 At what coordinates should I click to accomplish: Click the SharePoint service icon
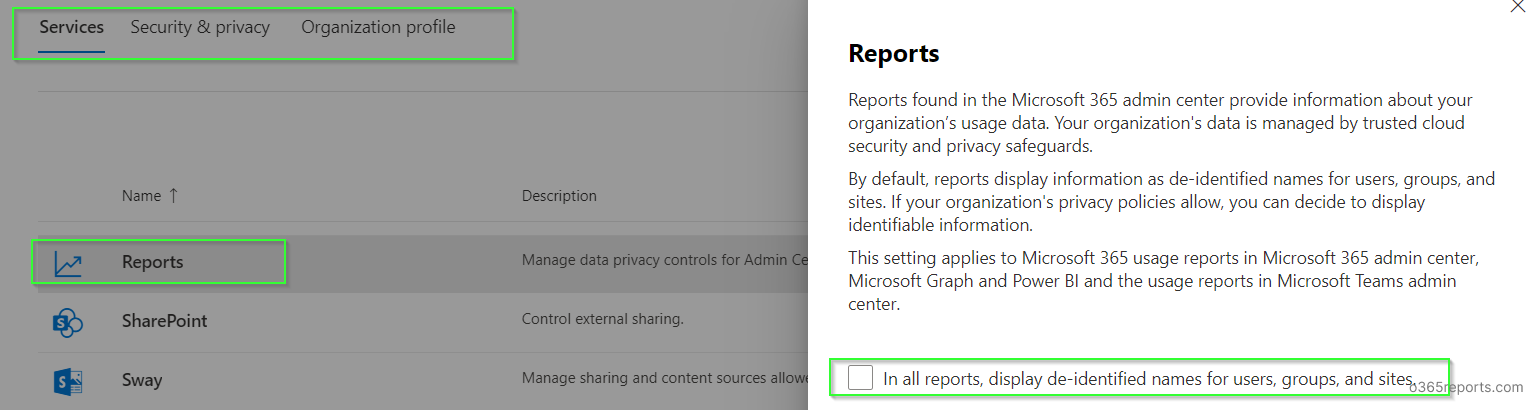coord(68,322)
